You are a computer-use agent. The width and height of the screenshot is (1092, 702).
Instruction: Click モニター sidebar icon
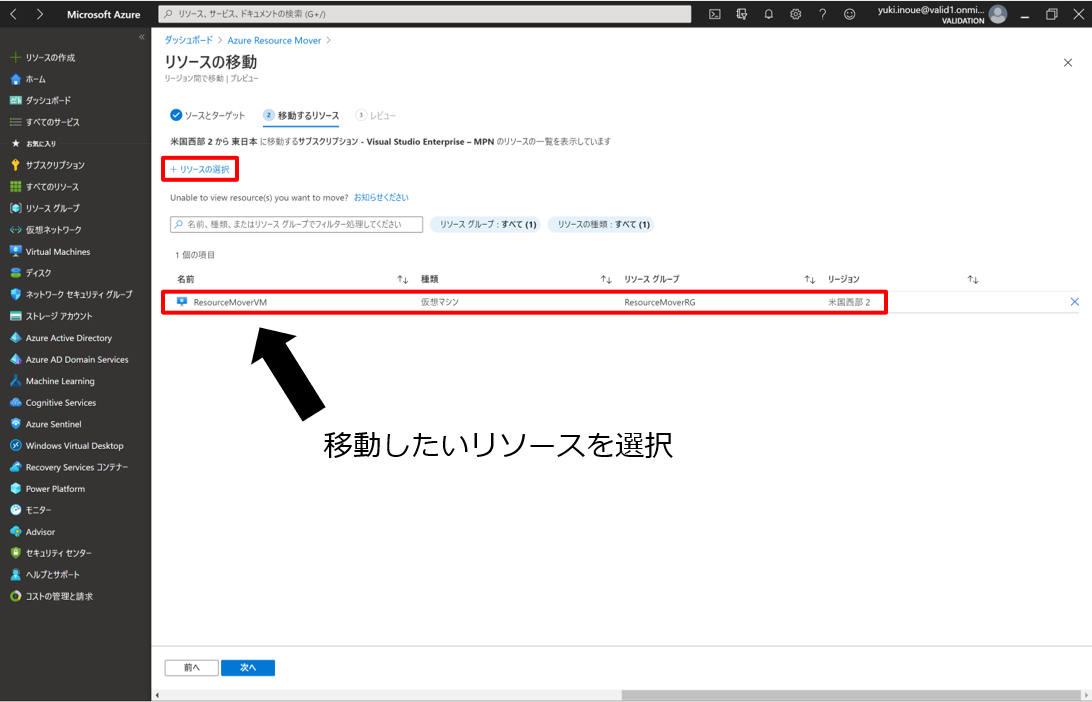pos(15,510)
